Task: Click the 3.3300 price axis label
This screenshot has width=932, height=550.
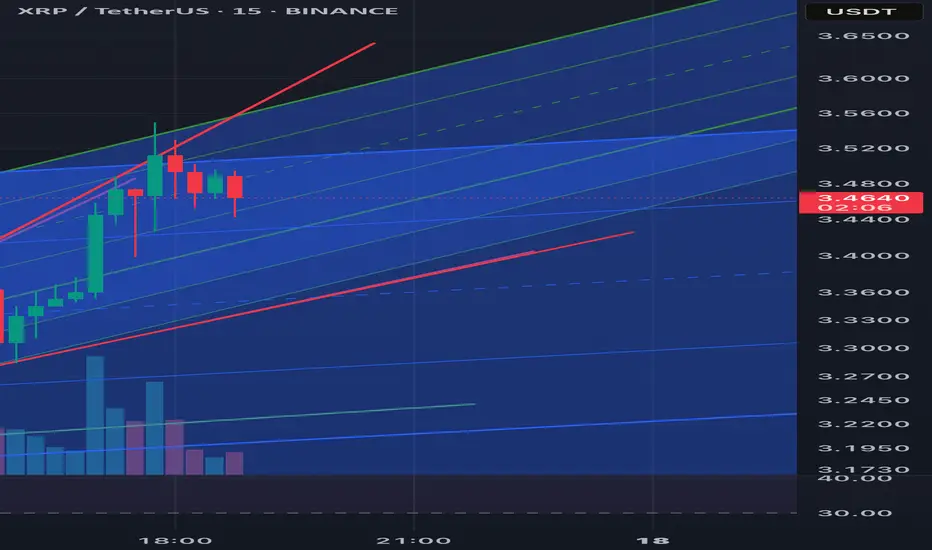Action: pos(864,320)
